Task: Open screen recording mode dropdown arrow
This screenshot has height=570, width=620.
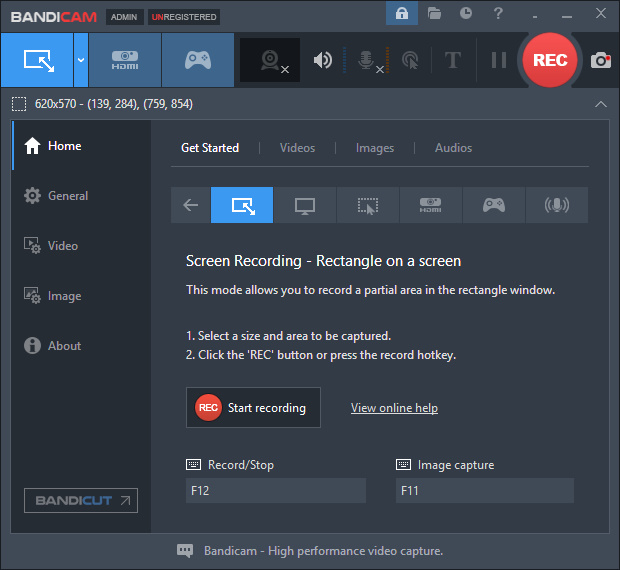Action: (x=81, y=60)
